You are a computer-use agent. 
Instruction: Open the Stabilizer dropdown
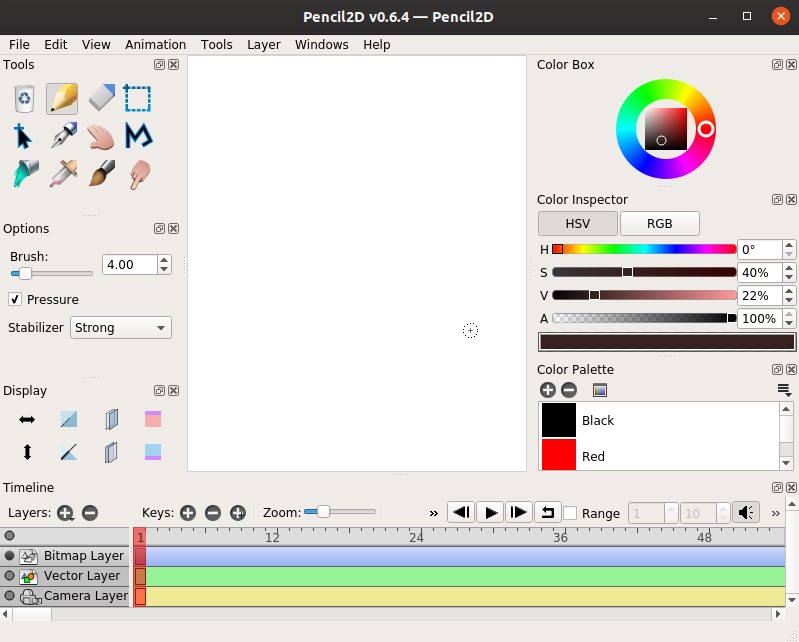120,327
